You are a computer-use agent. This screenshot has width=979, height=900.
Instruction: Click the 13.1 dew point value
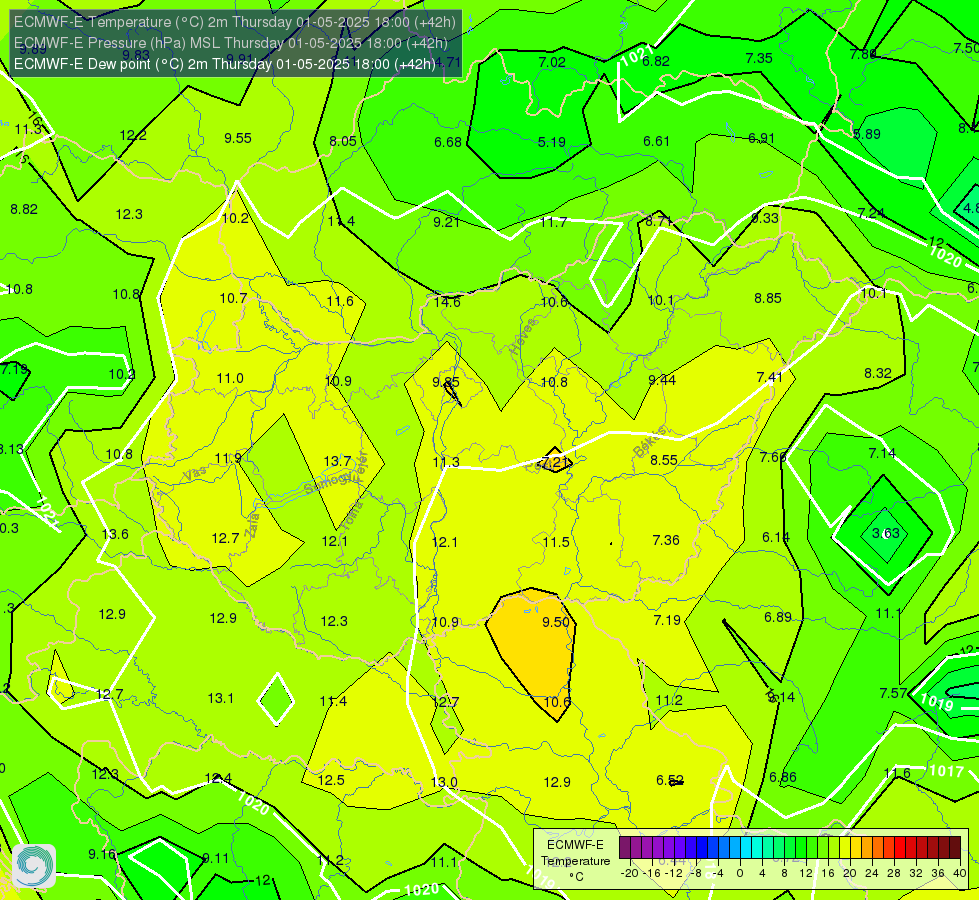click(220, 698)
